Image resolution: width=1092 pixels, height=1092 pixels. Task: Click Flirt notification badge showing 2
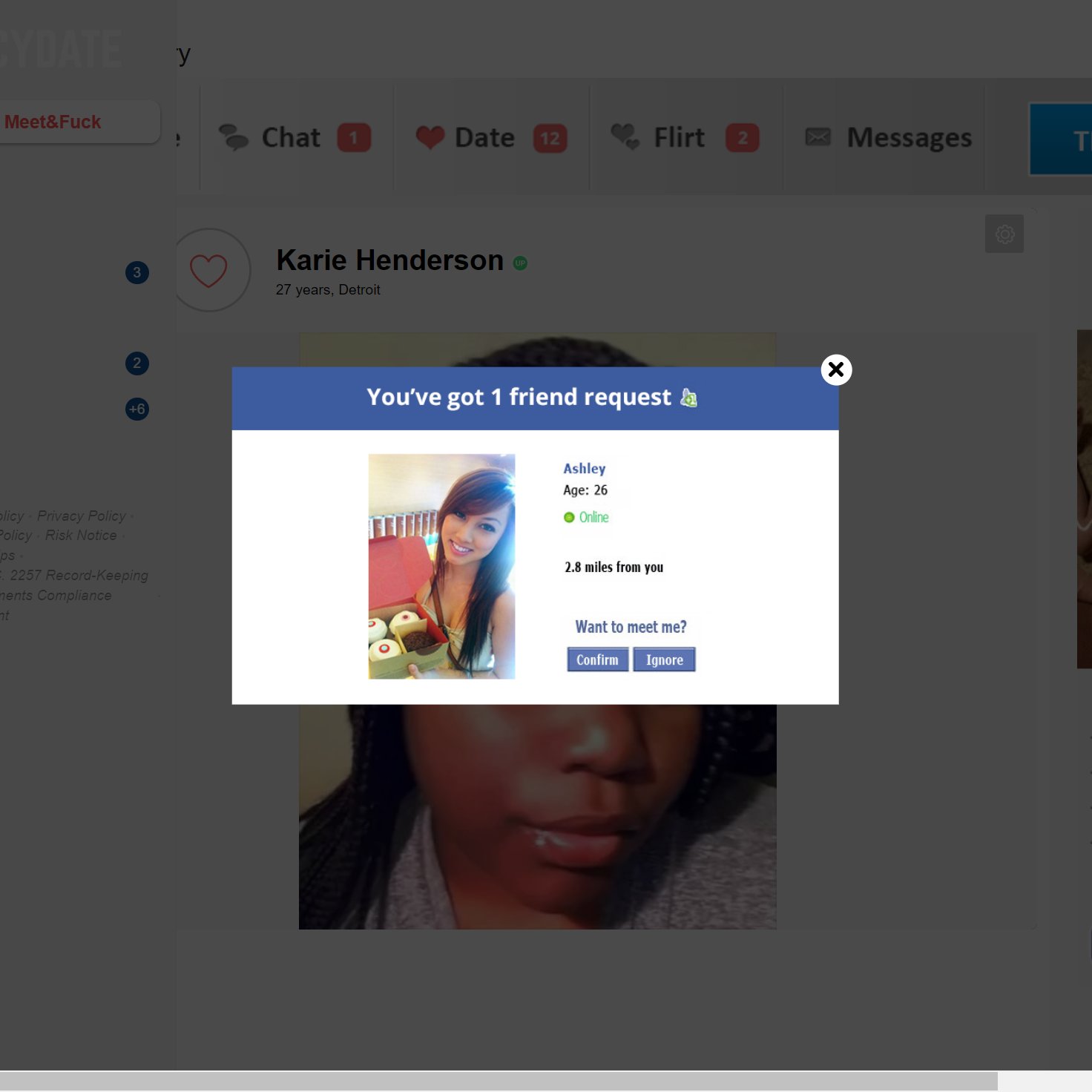click(x=743, y=138)
